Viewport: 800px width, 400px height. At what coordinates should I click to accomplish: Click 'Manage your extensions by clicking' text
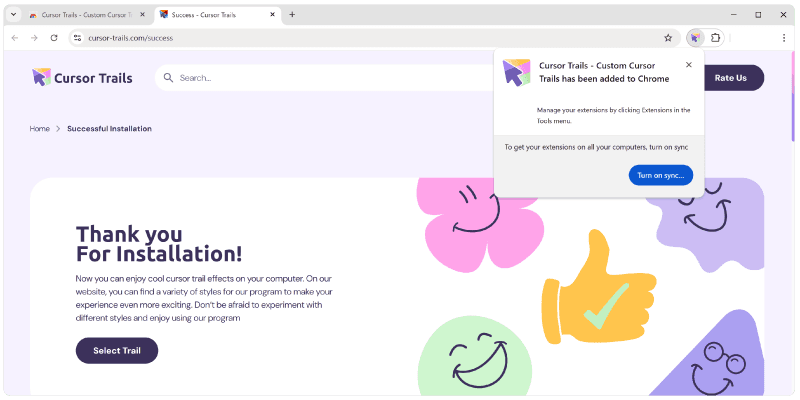point(613,115)
